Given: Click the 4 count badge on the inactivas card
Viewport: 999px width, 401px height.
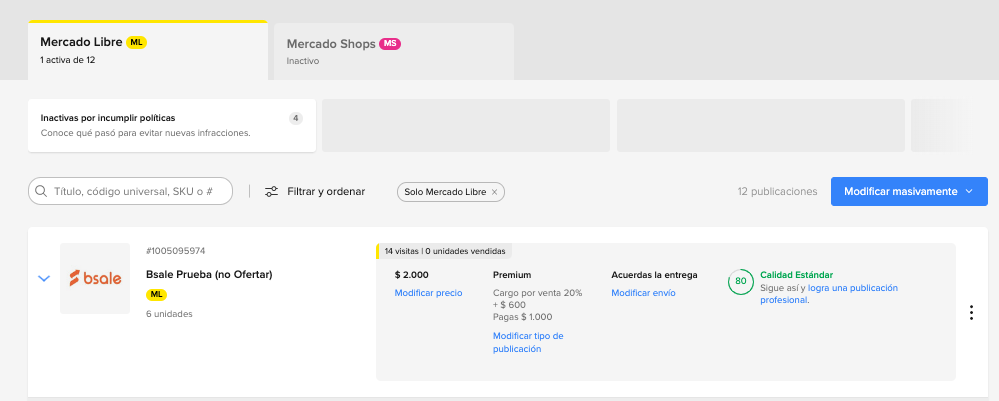Looking at the screenshot, I should point(296,119).
